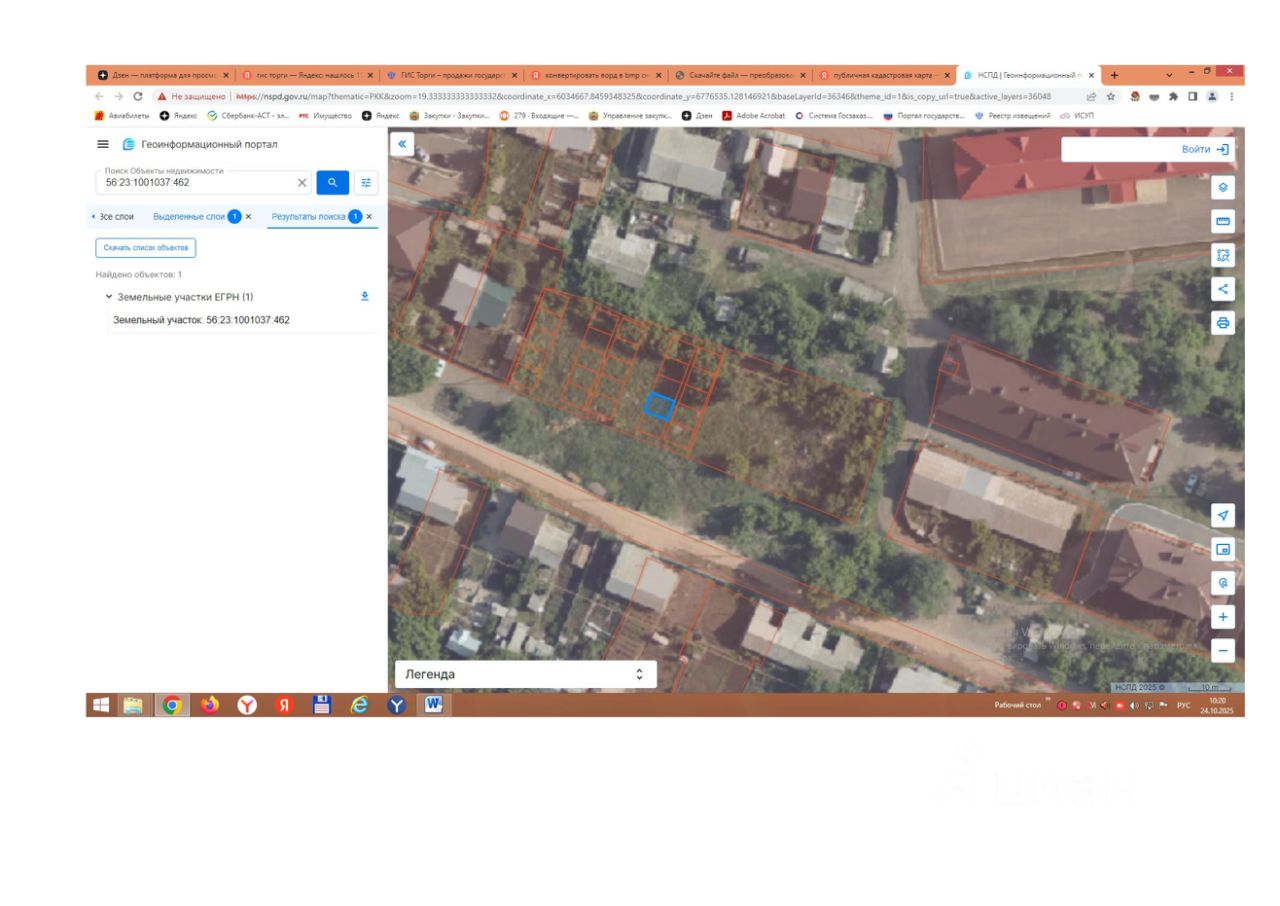Screen dimensions: 1280x906
Task: Collapse the Земельные участки ЕГРН group
Action: [109, 297]
